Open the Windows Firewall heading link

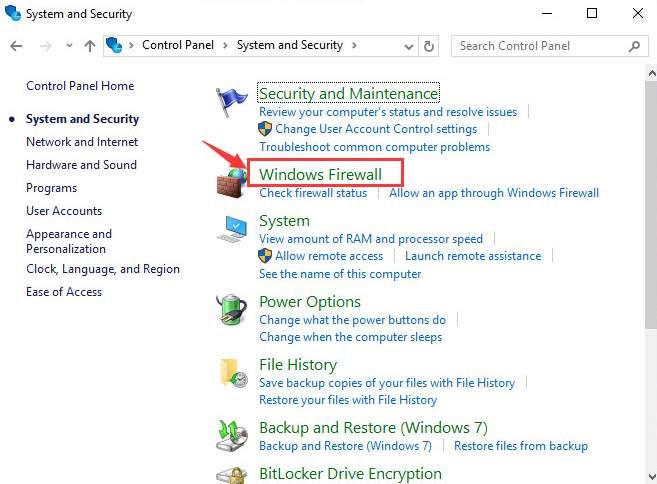point(320,174)
